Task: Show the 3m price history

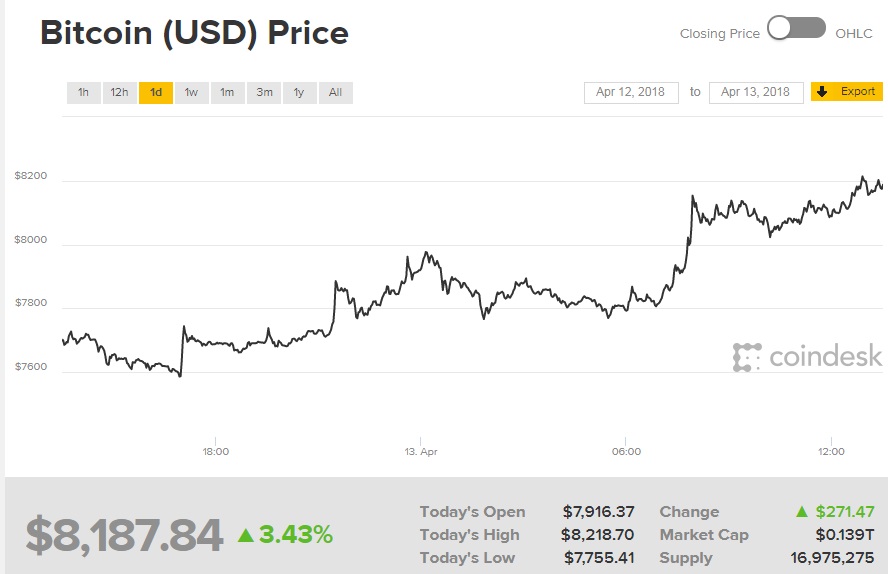Action: (264, 93)
